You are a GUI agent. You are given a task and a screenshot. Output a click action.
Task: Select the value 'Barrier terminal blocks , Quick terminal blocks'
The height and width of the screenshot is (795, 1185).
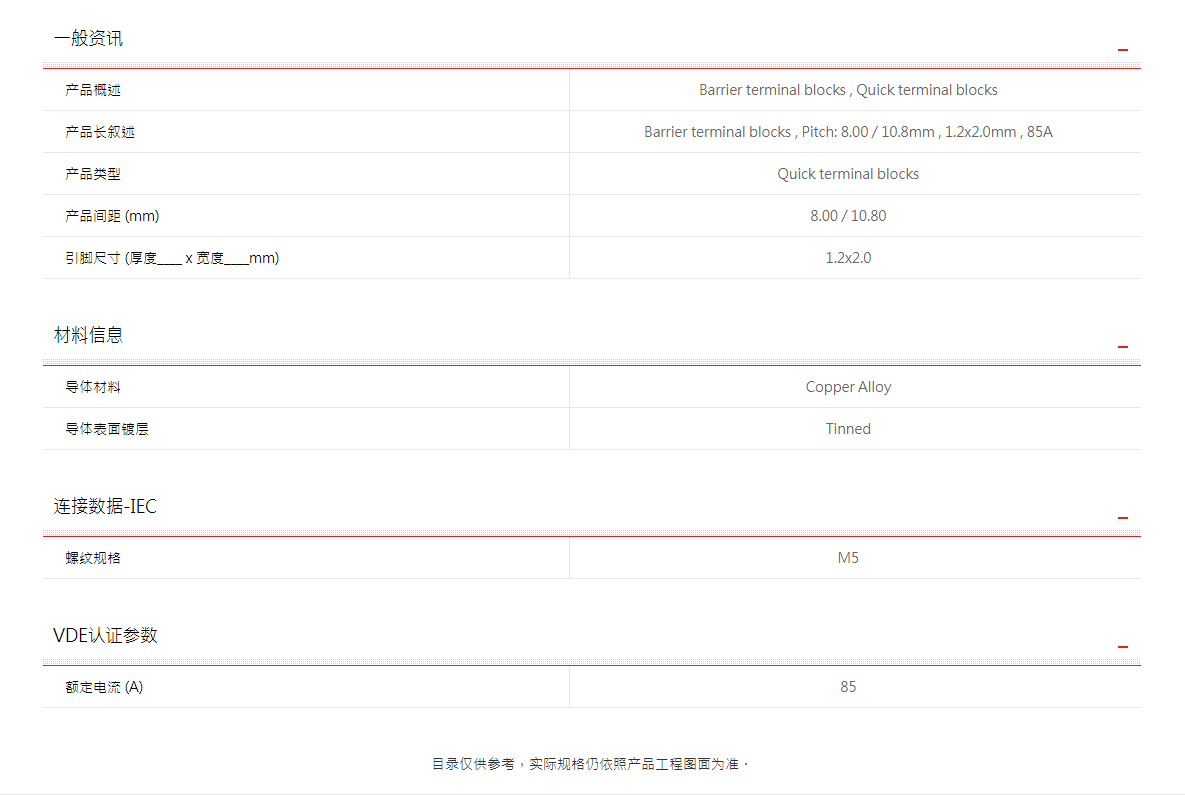[848, 90]
